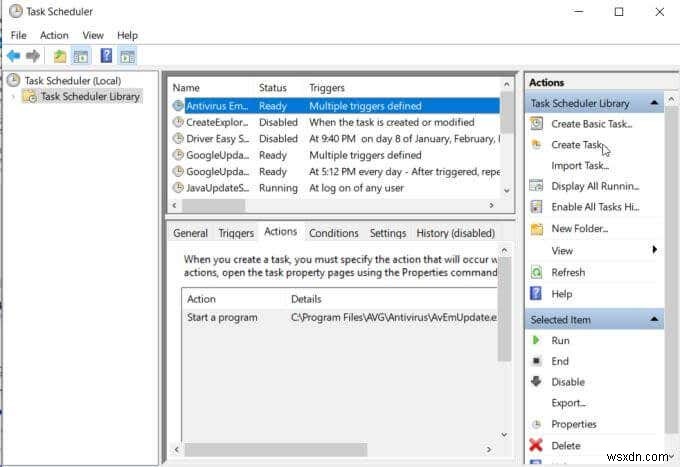Viewport: 680px width, 467px height.
Task: Select Task Scheduler (Local) tree item
Action: click(x=72, y=81)
